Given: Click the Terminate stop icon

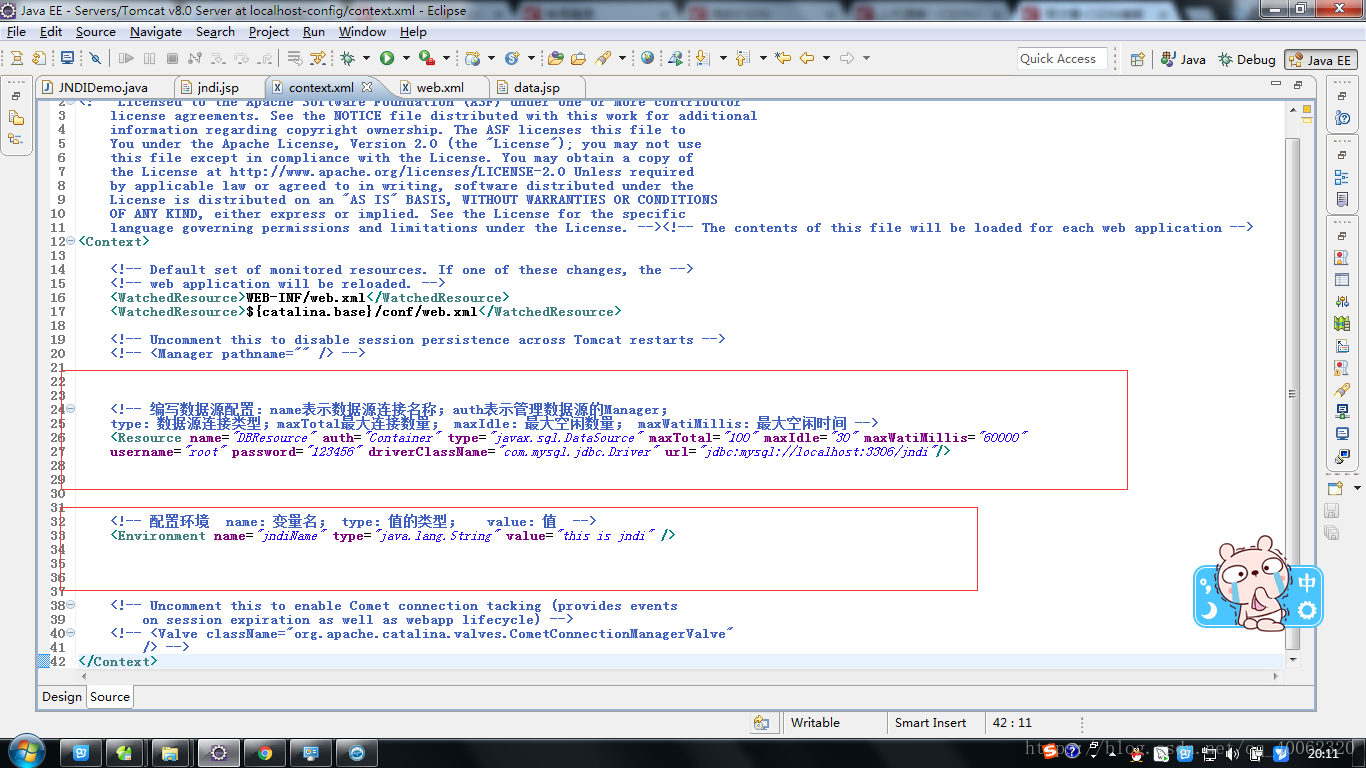Looking at the screenshot, I should [x=172, y=58].
